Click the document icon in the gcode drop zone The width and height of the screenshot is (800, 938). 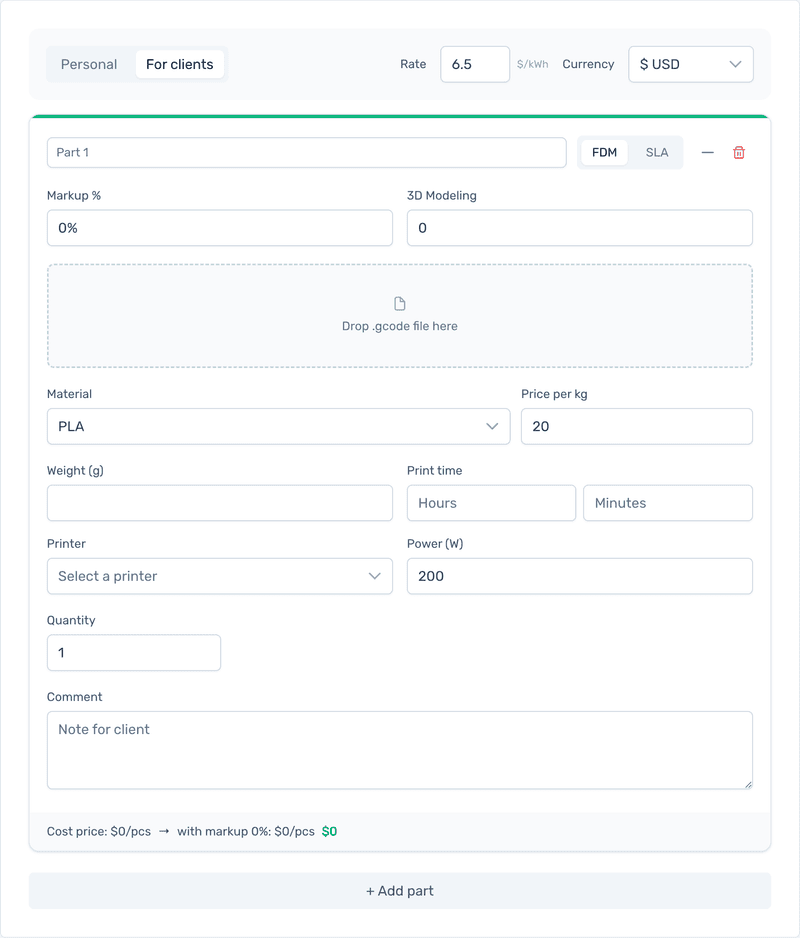click(x=400, y=303)
